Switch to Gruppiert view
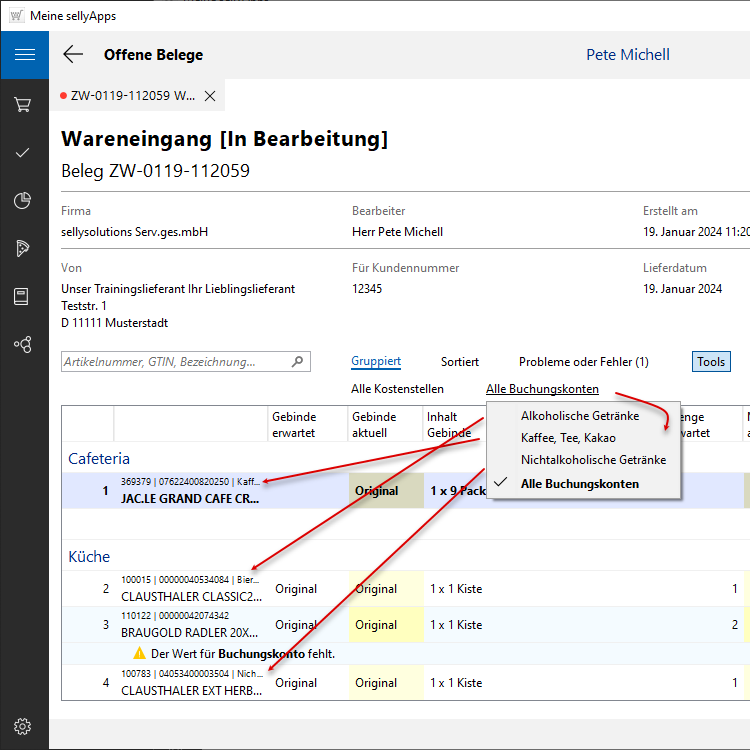The height and width of the screenshot is (750, 750). click(x=376, y=362)
